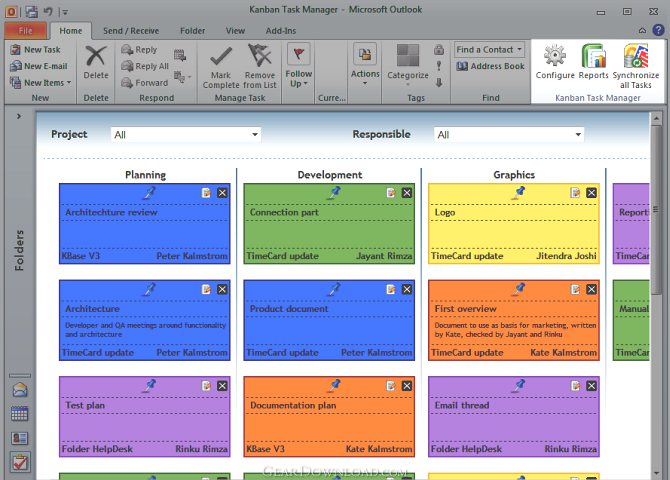Open the Help question mark icon
670x480 pixels.
tap(658, 30)
